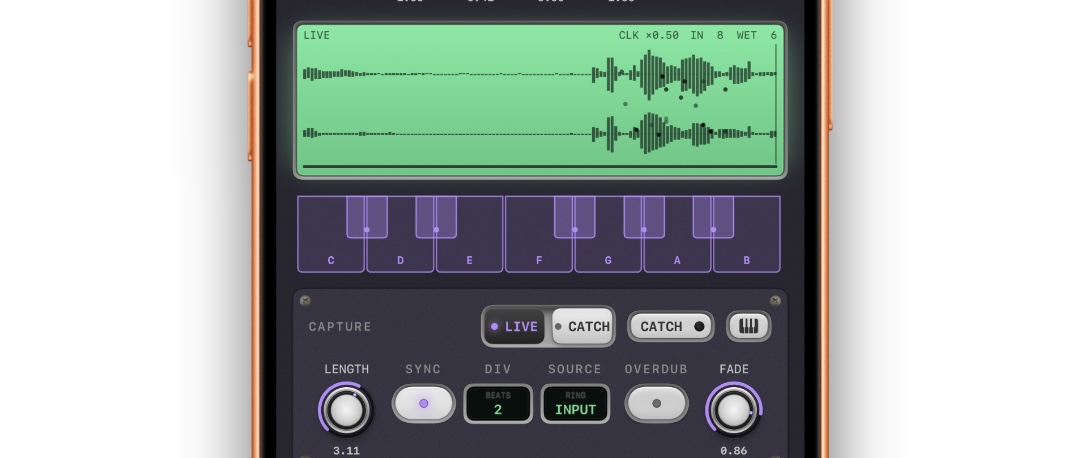
Task: Tap the black key between D and E
Action: point(436,217)
